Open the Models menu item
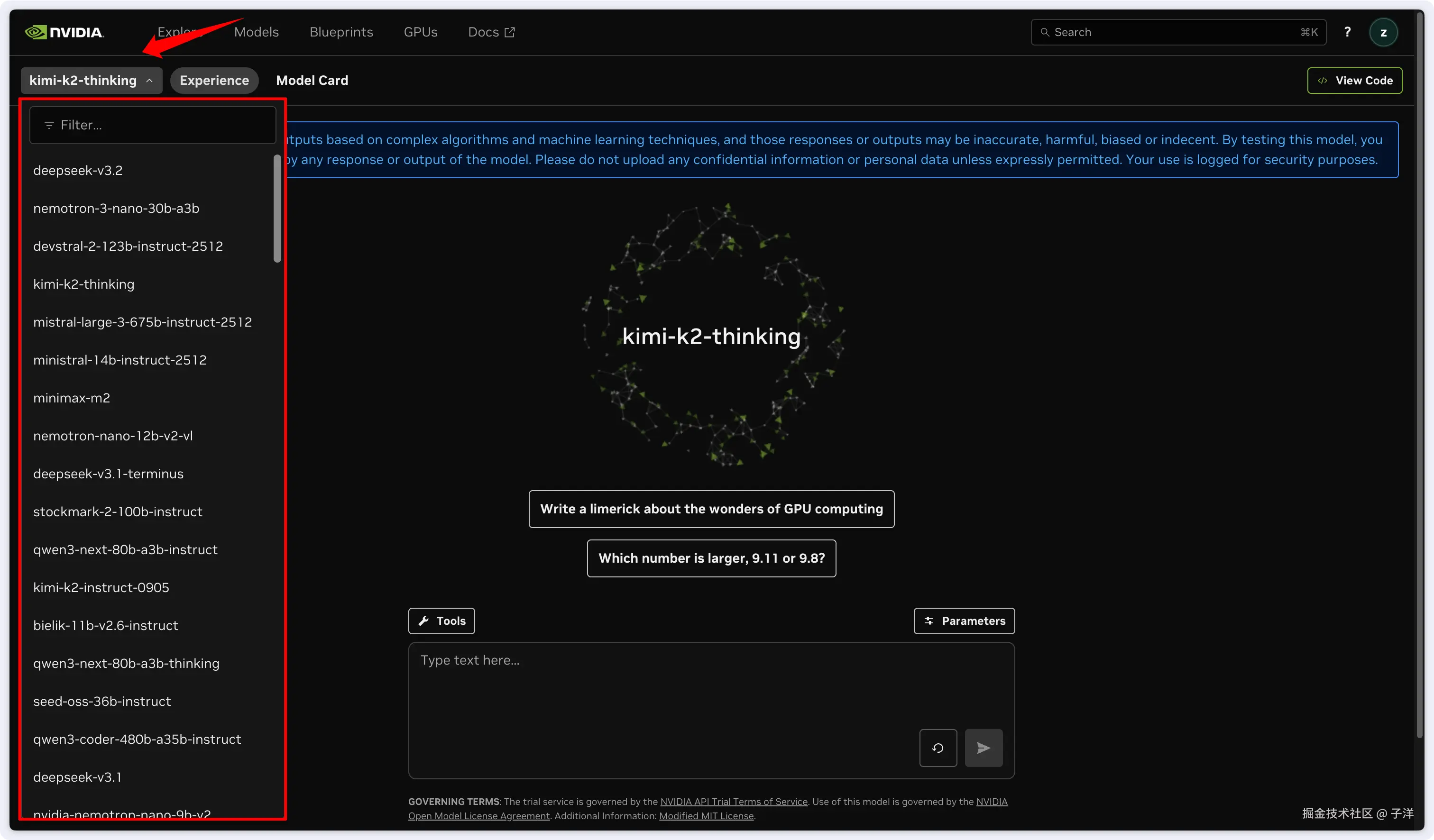The height and width of the screenshot is (840, 1434). [256, 32]
